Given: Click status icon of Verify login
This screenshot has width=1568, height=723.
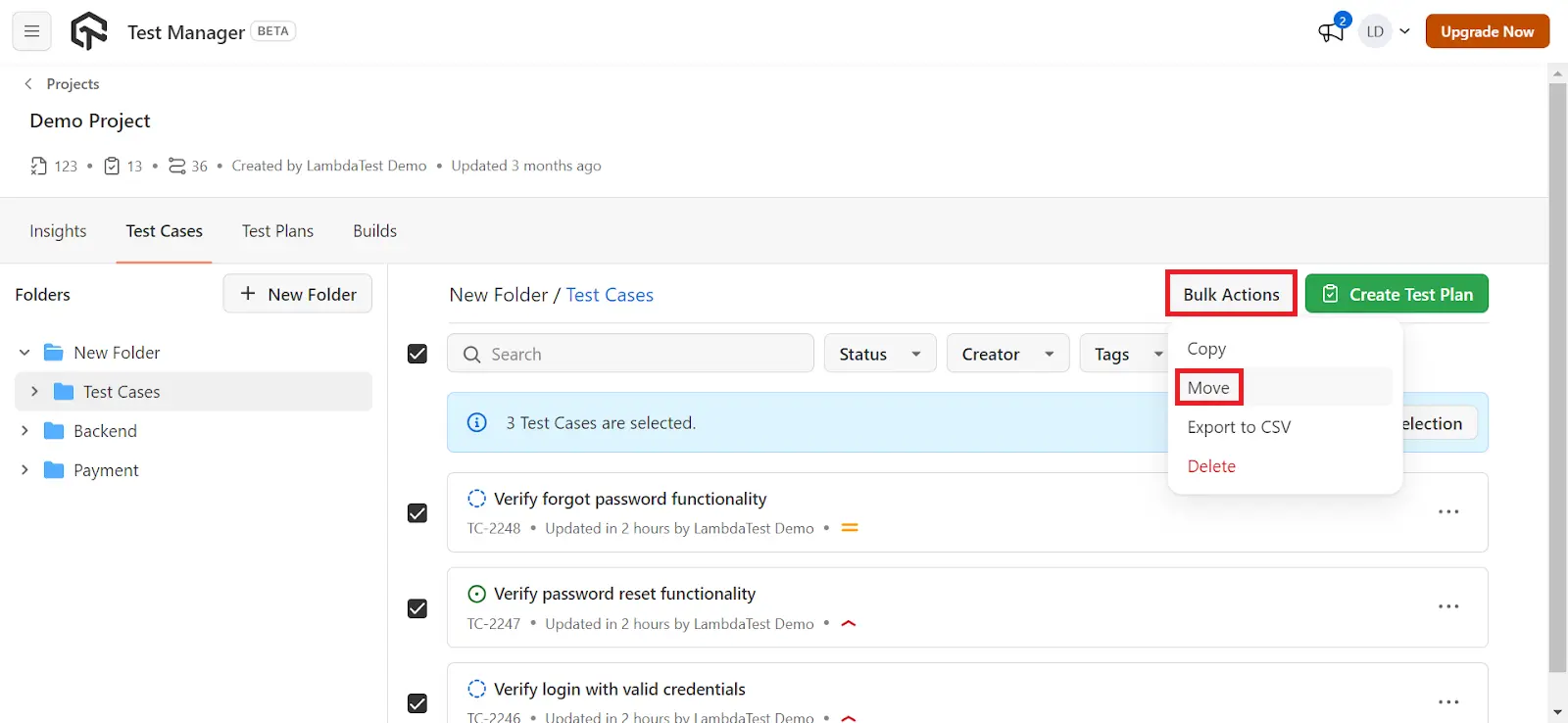Looking at the screenshot, I should (476, 689).
